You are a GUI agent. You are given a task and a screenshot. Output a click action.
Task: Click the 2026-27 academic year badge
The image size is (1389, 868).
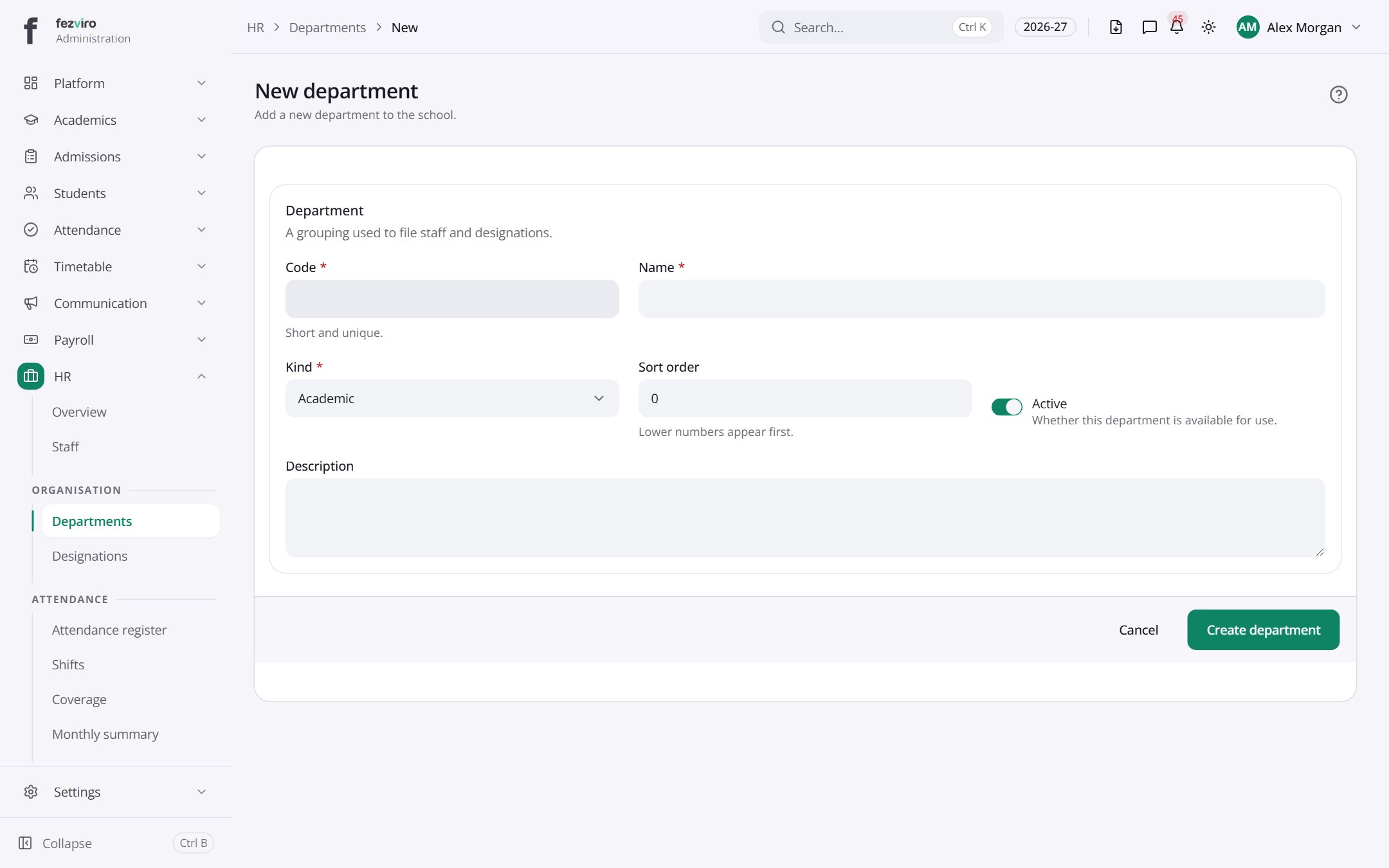pos(1045,27)
